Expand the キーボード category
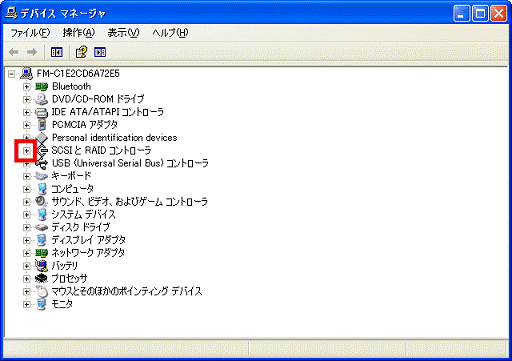 (27, 176)
